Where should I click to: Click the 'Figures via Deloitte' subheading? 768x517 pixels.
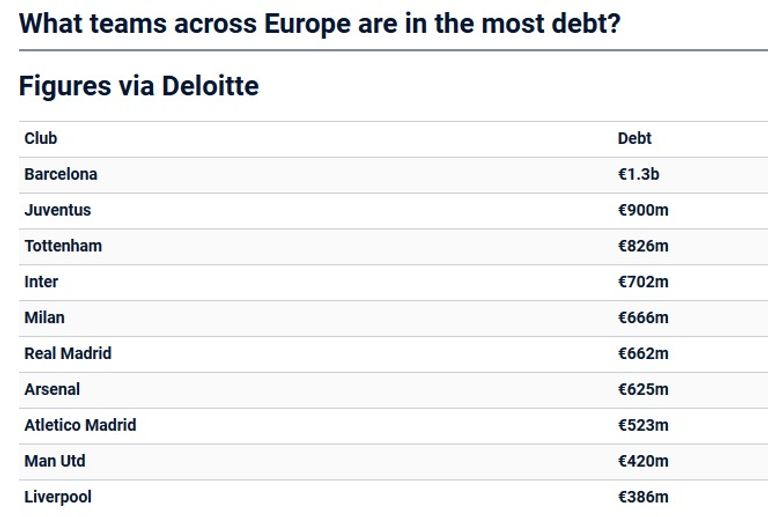(139, 86)
